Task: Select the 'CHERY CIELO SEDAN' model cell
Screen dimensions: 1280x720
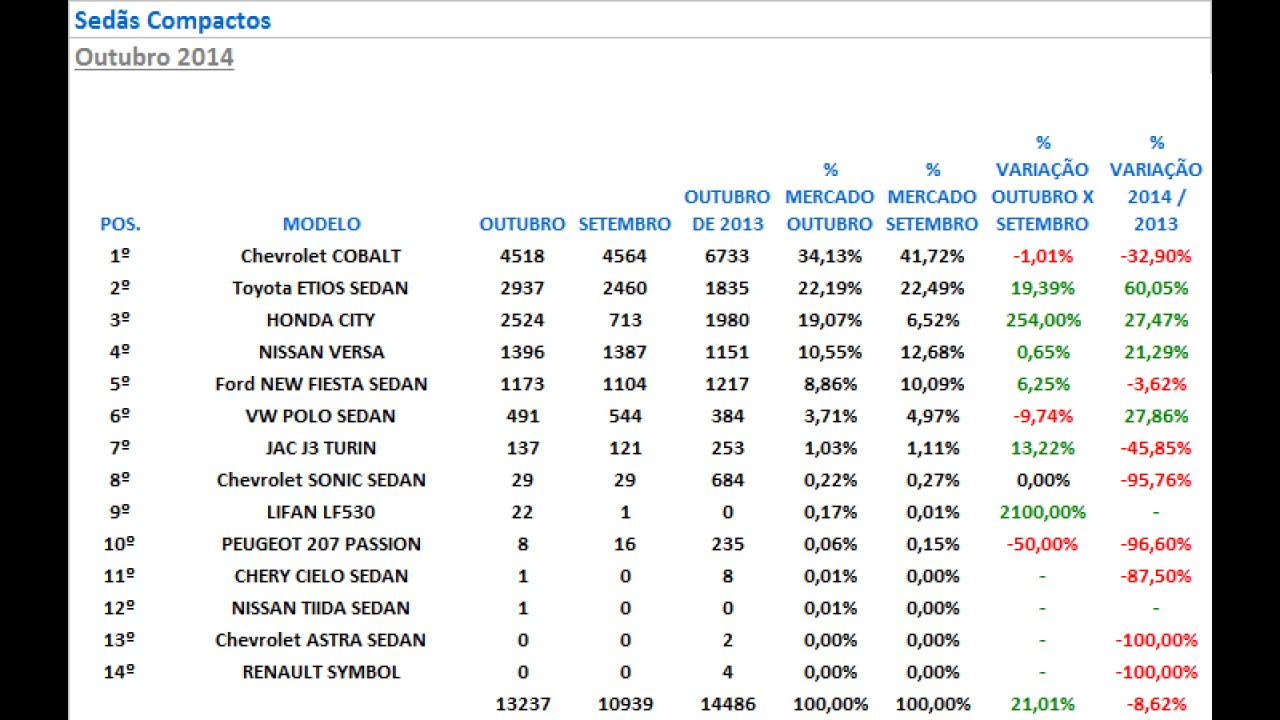Action: 321,576
